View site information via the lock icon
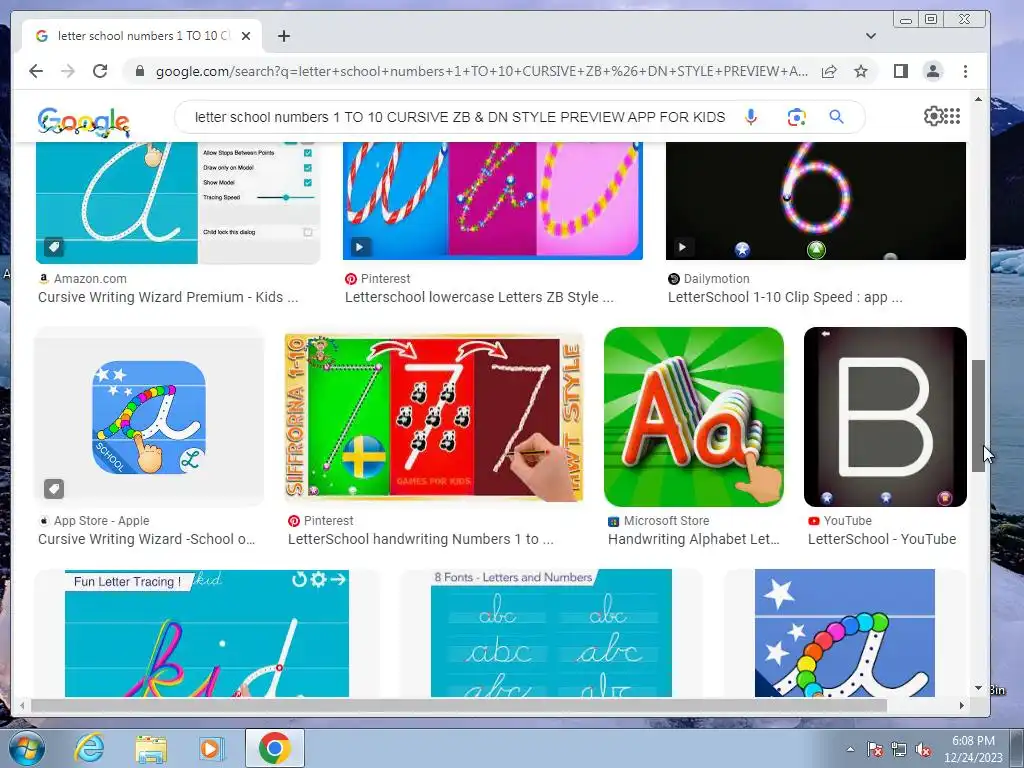 click(140, 71)
